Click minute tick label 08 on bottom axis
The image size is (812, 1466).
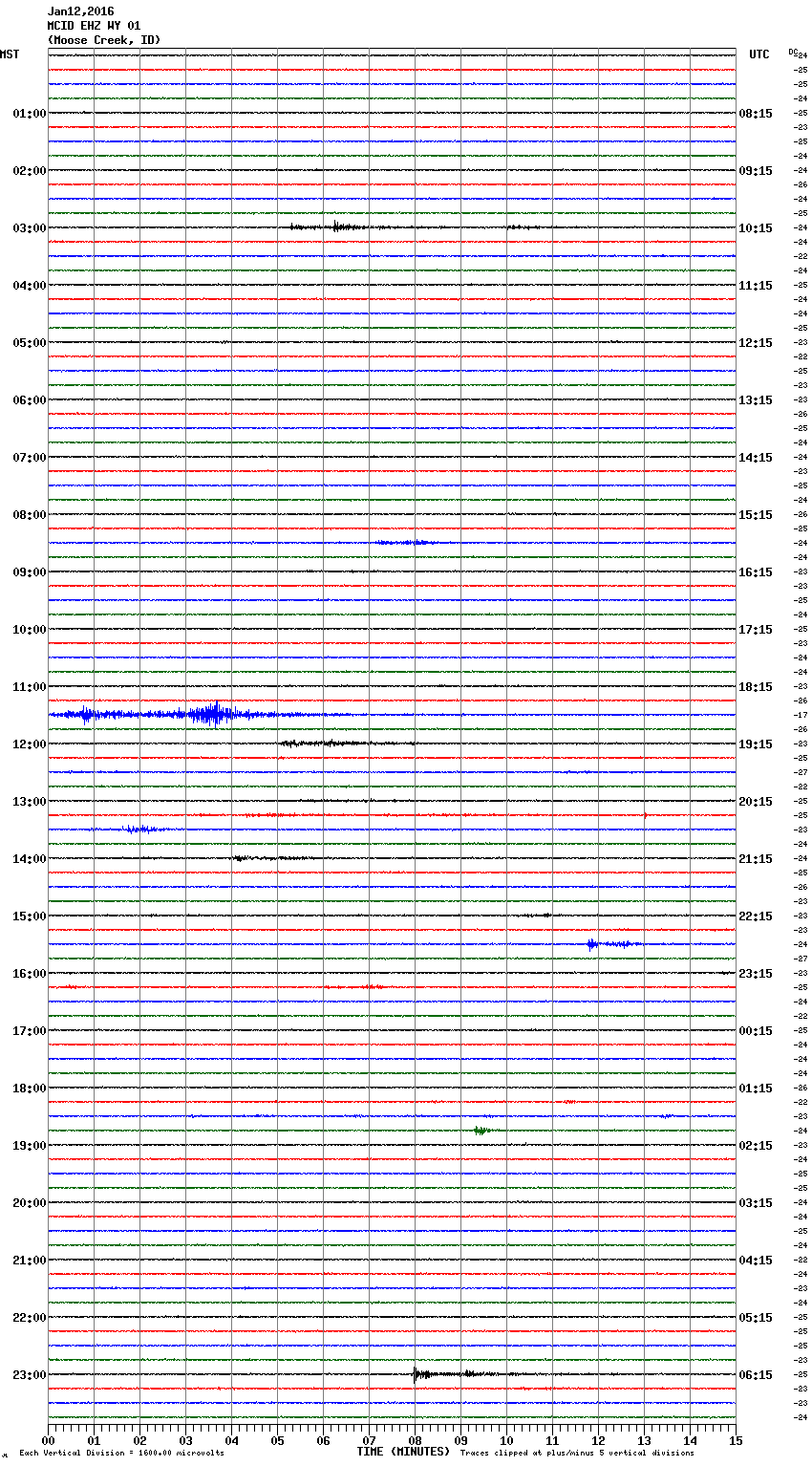point(415,1440)
